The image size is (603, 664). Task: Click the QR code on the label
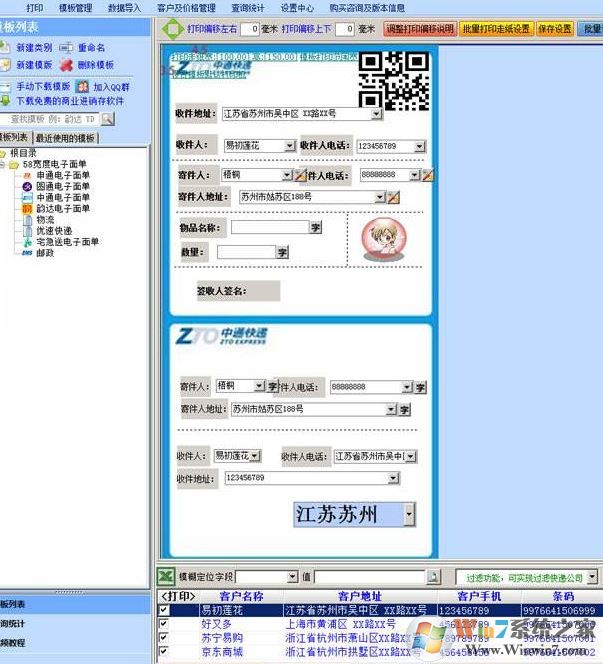point(394,80)
